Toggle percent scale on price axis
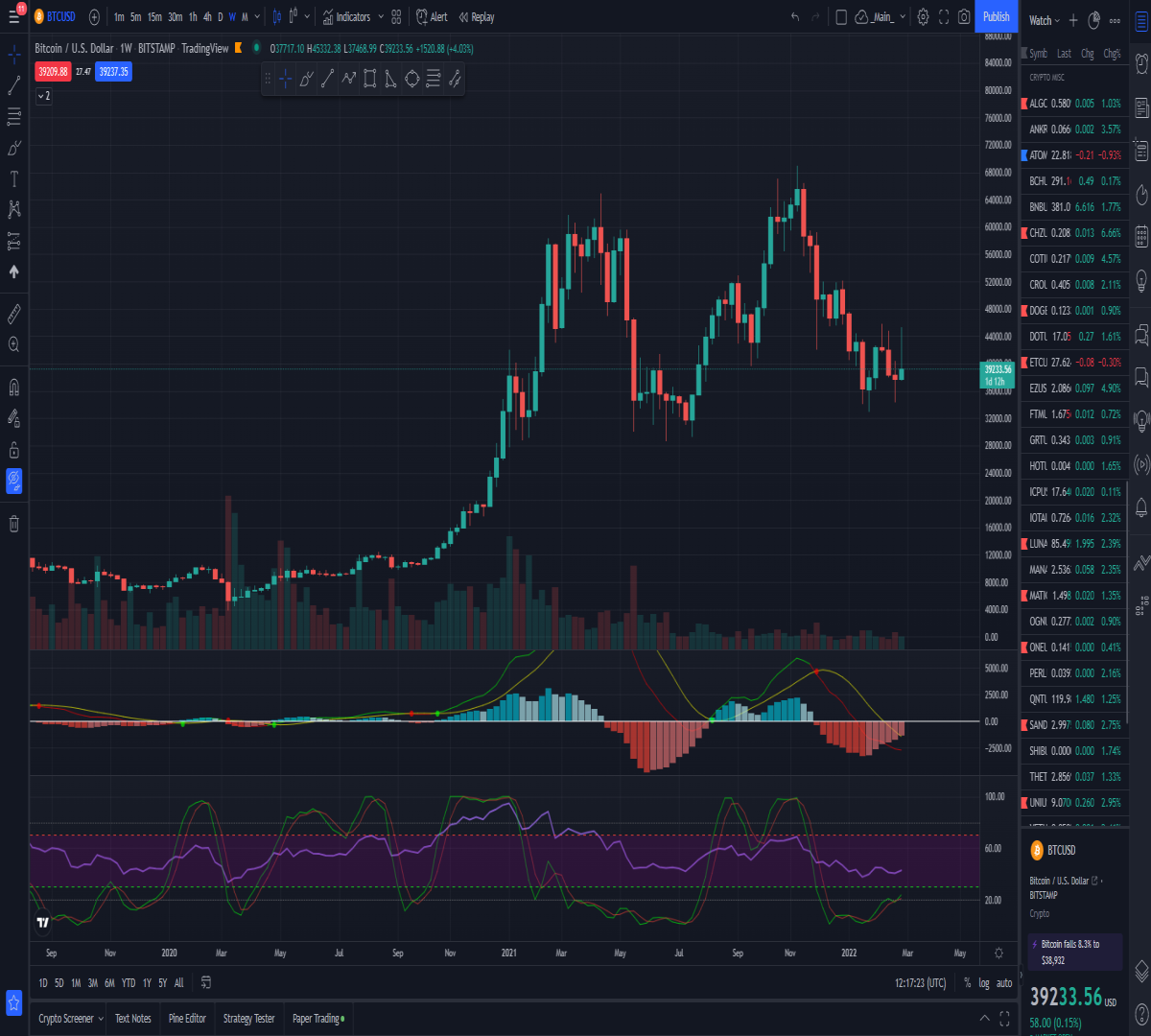Image resolution: width=1151 pixels, height=1036 pixels. point(968,983)
